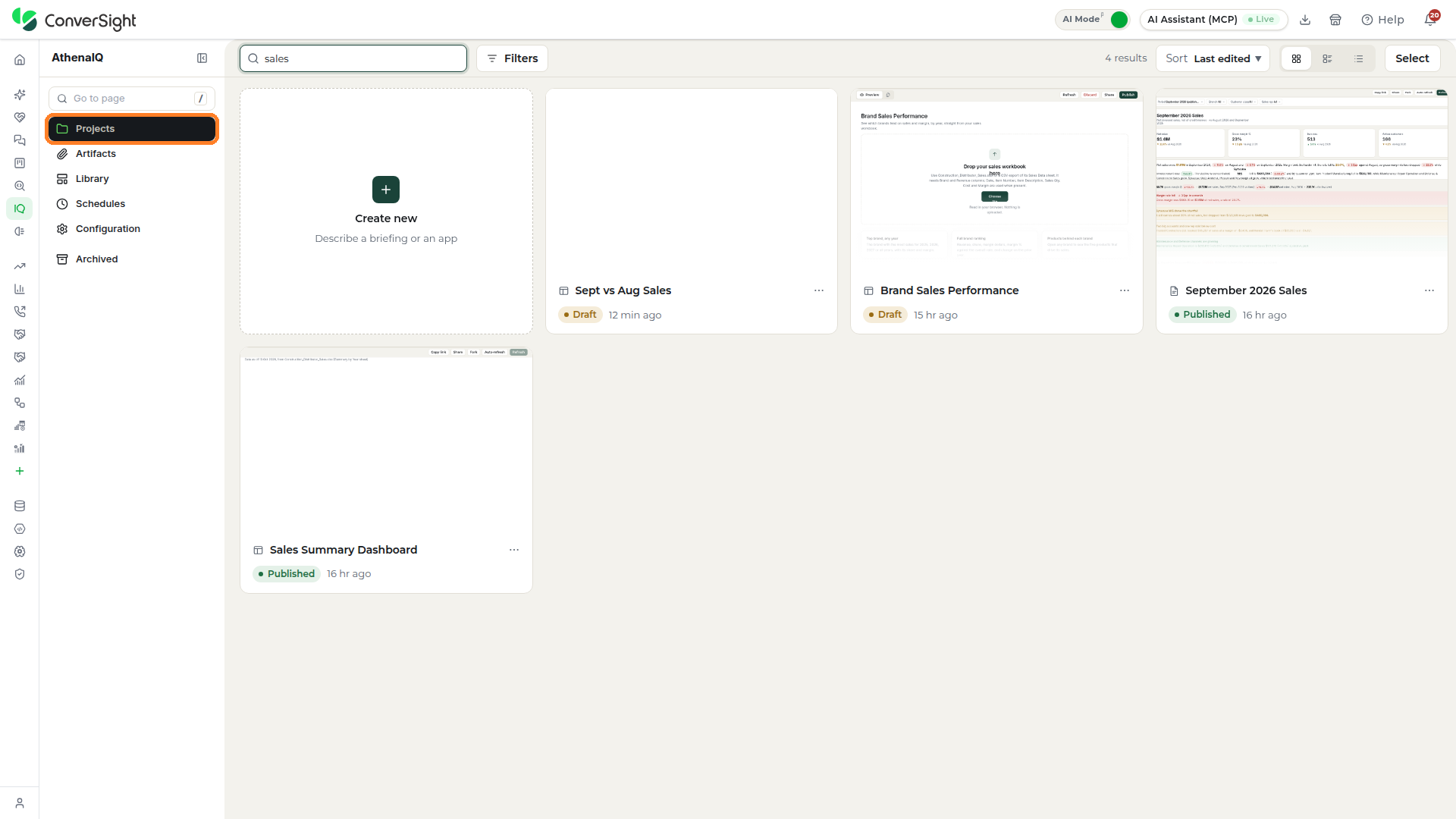Open the AI Assistant (MCP) button
Viewport: 1456px width, 819px height.
tap(1213, 20)
